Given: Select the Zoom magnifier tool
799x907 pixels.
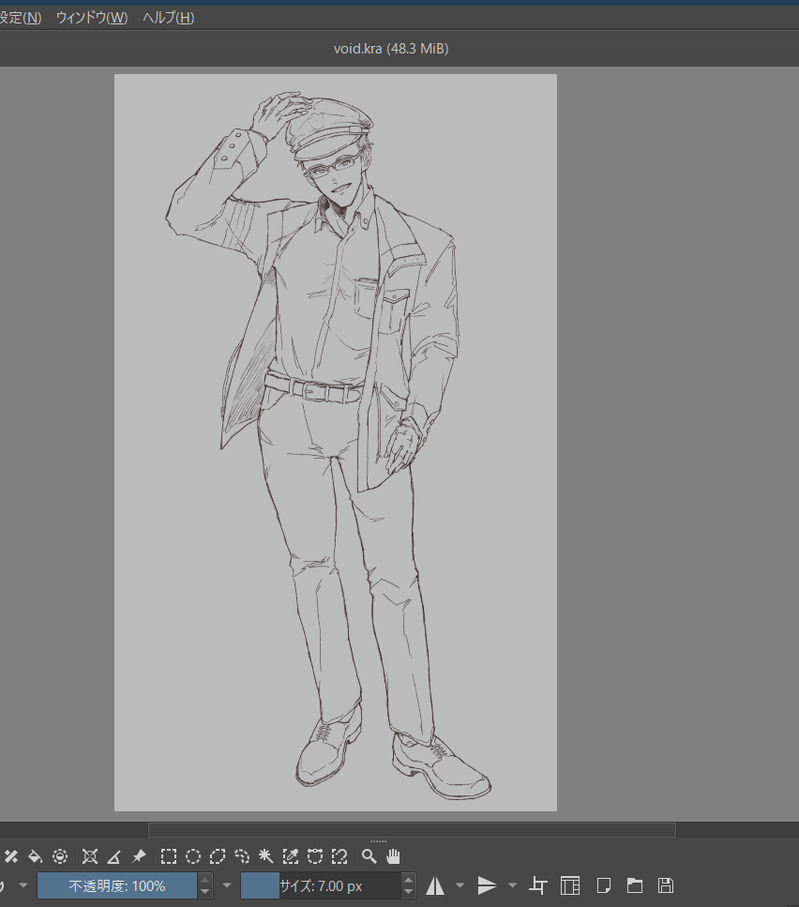Looking at the screenshot, I should tap(369, 856).
